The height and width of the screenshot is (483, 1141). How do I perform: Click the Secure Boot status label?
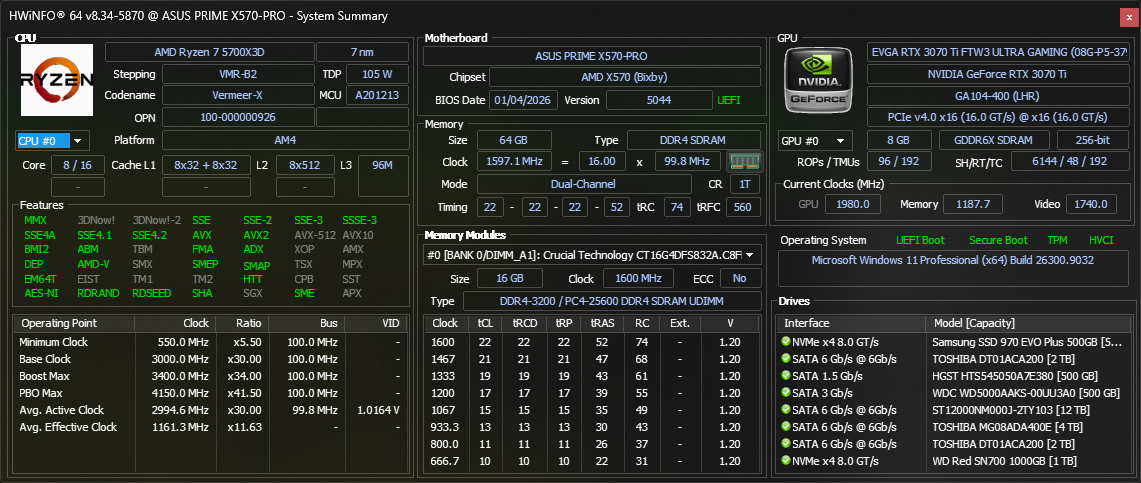tap(998, 240)
